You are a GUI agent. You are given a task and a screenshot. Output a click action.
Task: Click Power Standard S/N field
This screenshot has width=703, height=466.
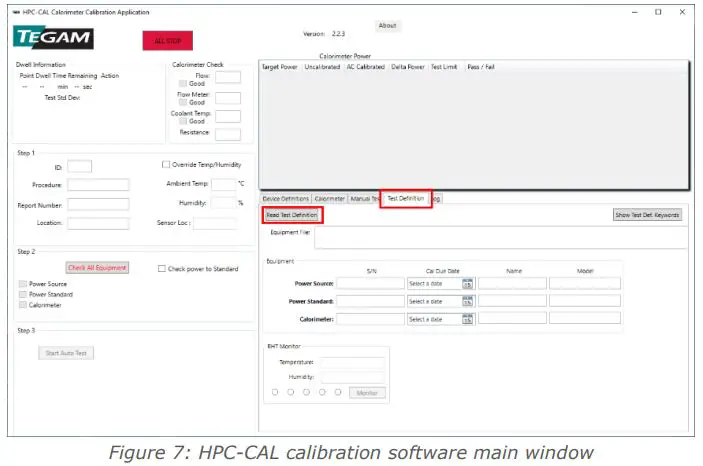[370, 301]
